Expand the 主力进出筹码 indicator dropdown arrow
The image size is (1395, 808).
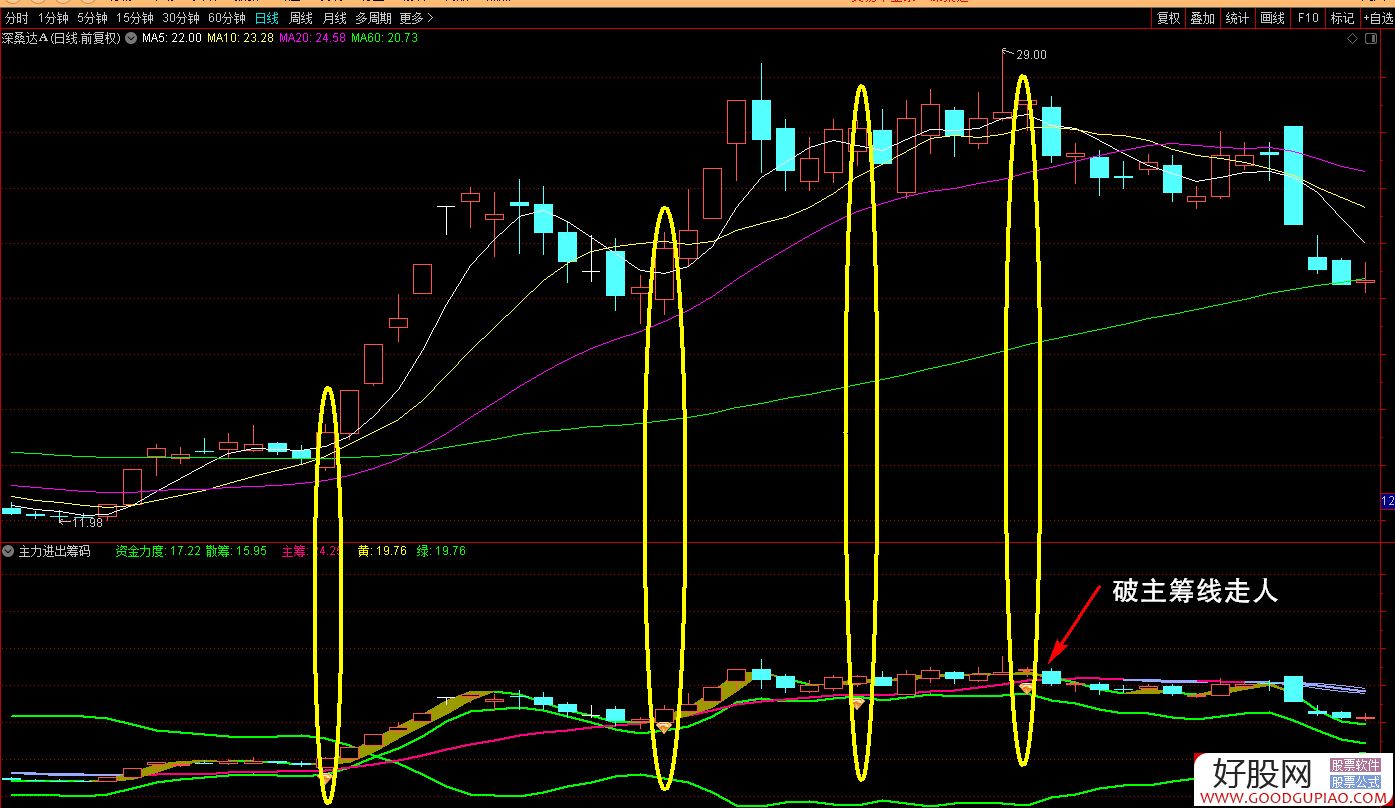click(x=8, y=551)
